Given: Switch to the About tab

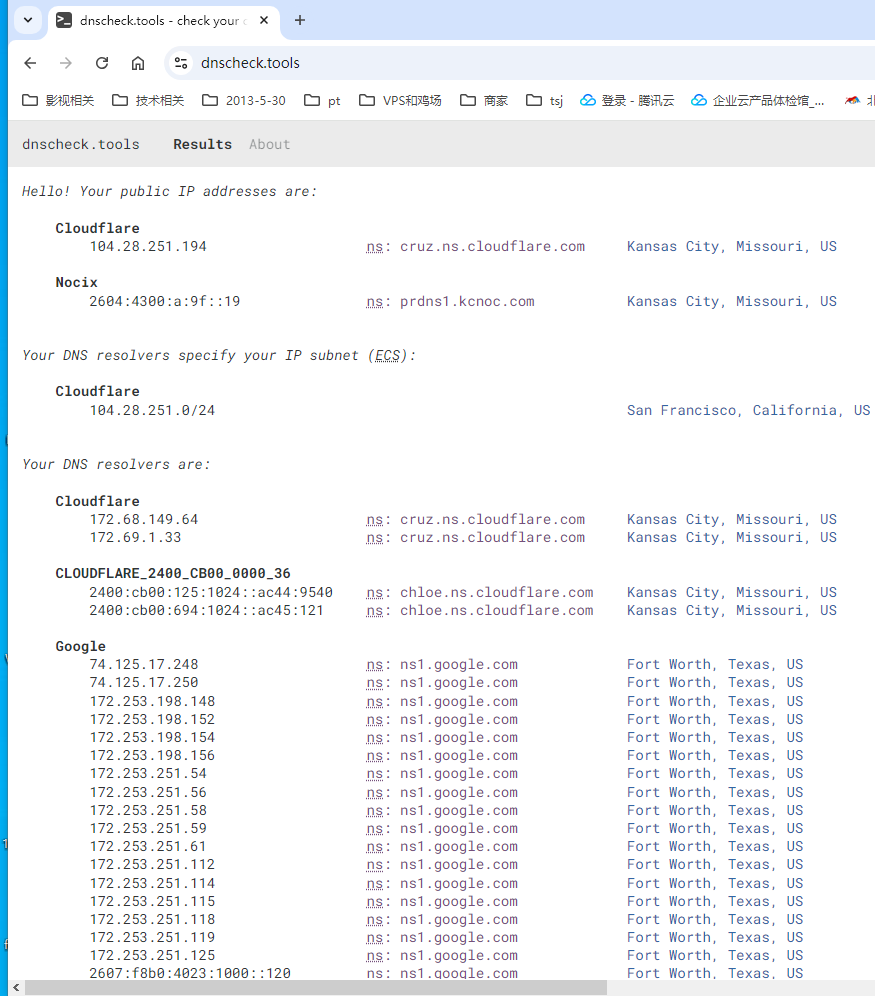Looking at the screenshot, I should (x=269, y=144).
